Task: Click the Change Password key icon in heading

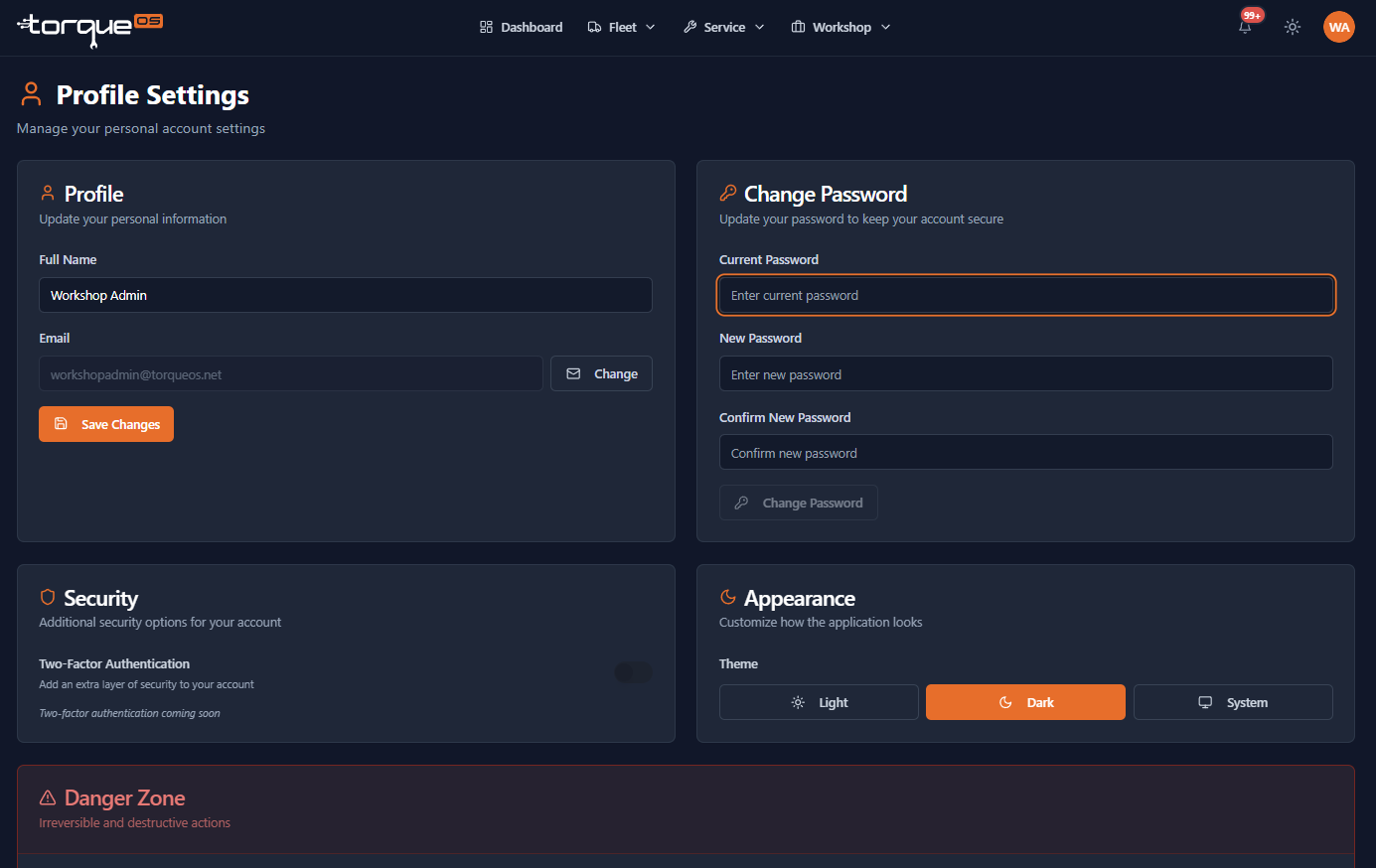Action: pyautogui.click(x=728, y=193)
